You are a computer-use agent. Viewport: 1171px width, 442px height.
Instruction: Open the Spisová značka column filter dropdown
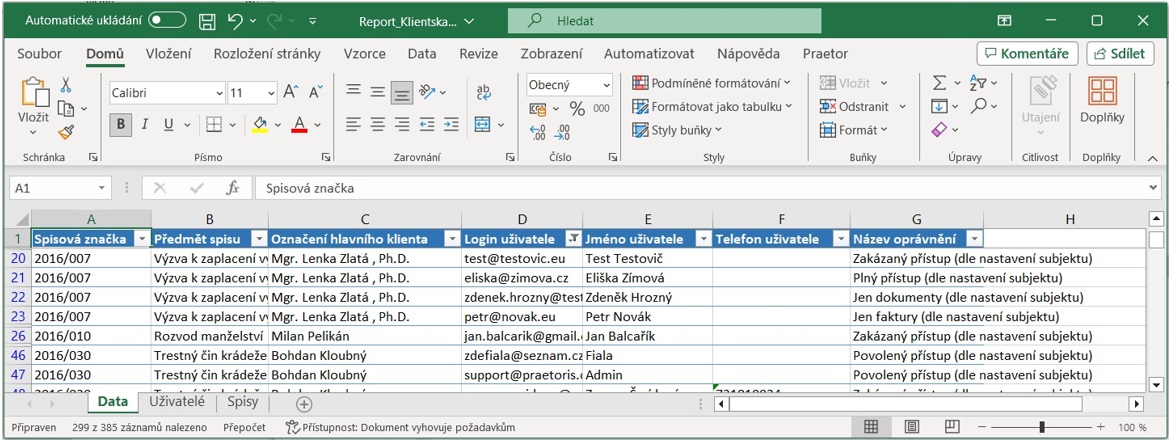point(142,239)
